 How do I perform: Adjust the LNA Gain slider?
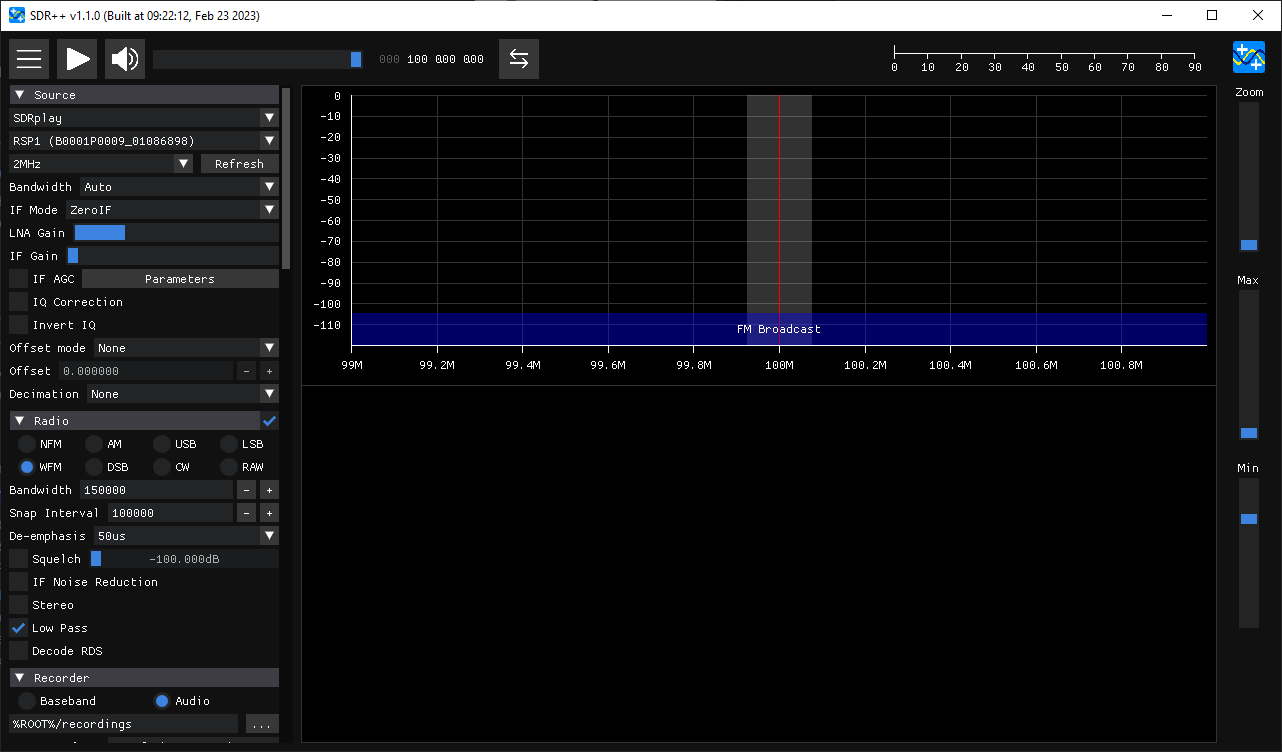(x=99, y=232)
